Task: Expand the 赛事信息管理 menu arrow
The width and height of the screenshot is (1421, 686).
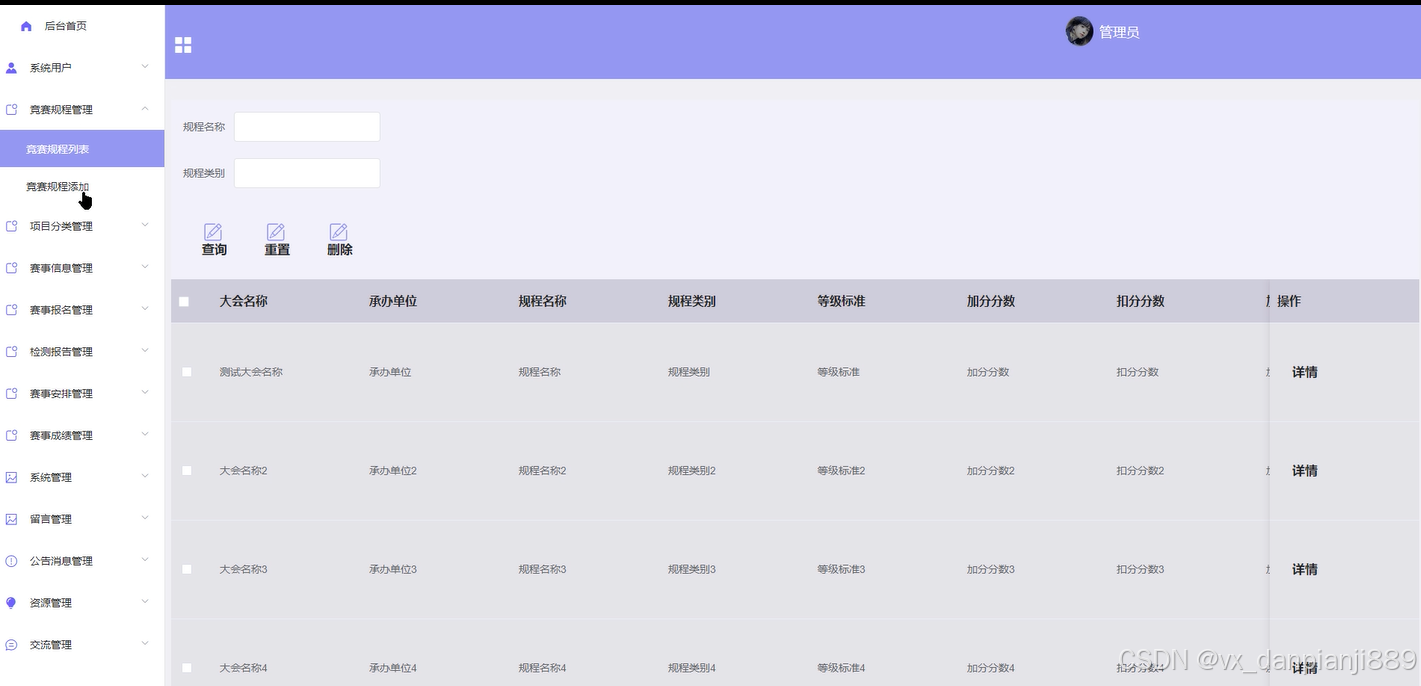Action: [145, 267]
